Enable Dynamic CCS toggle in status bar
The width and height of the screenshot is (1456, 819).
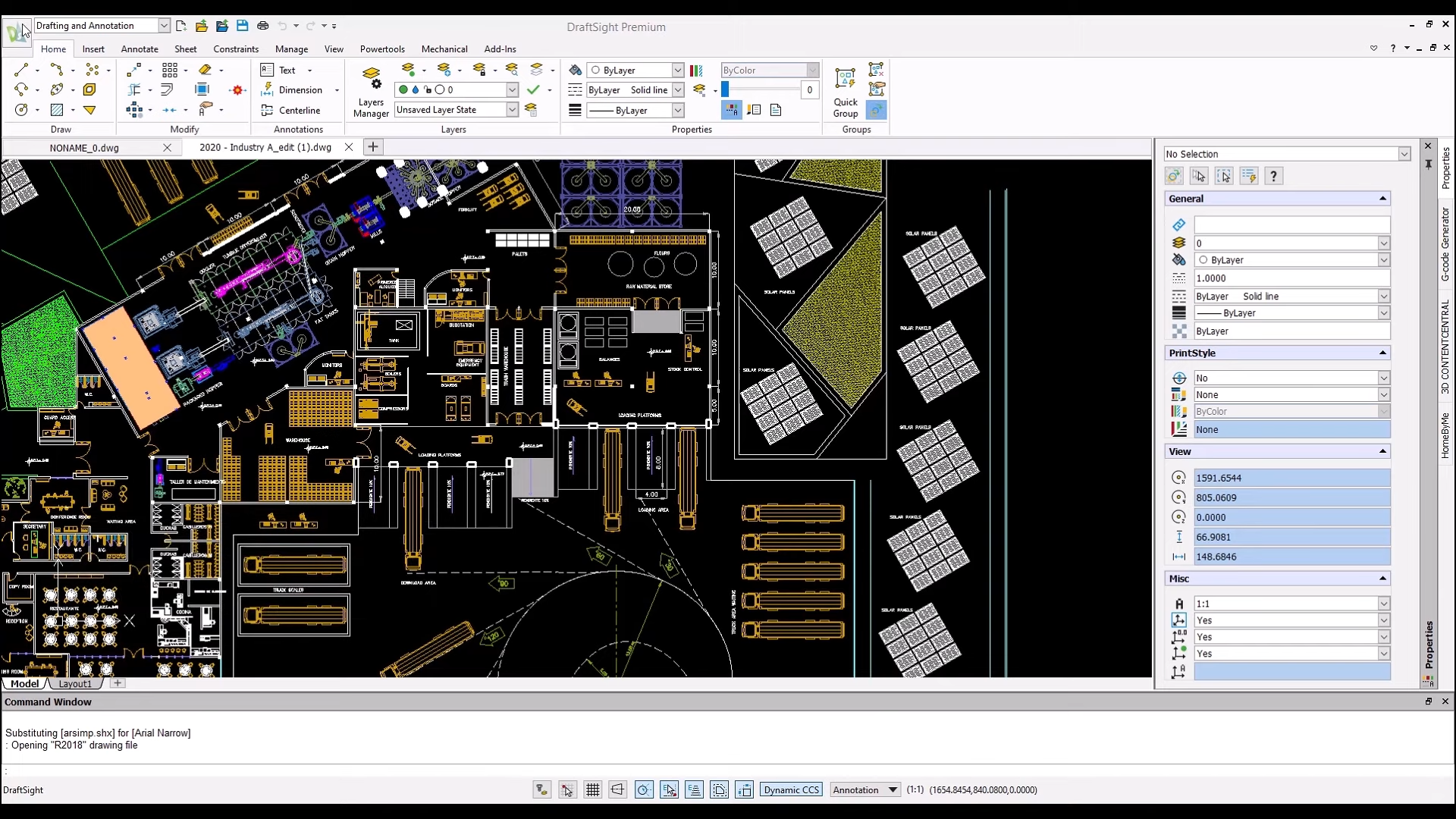coord(791,789)
